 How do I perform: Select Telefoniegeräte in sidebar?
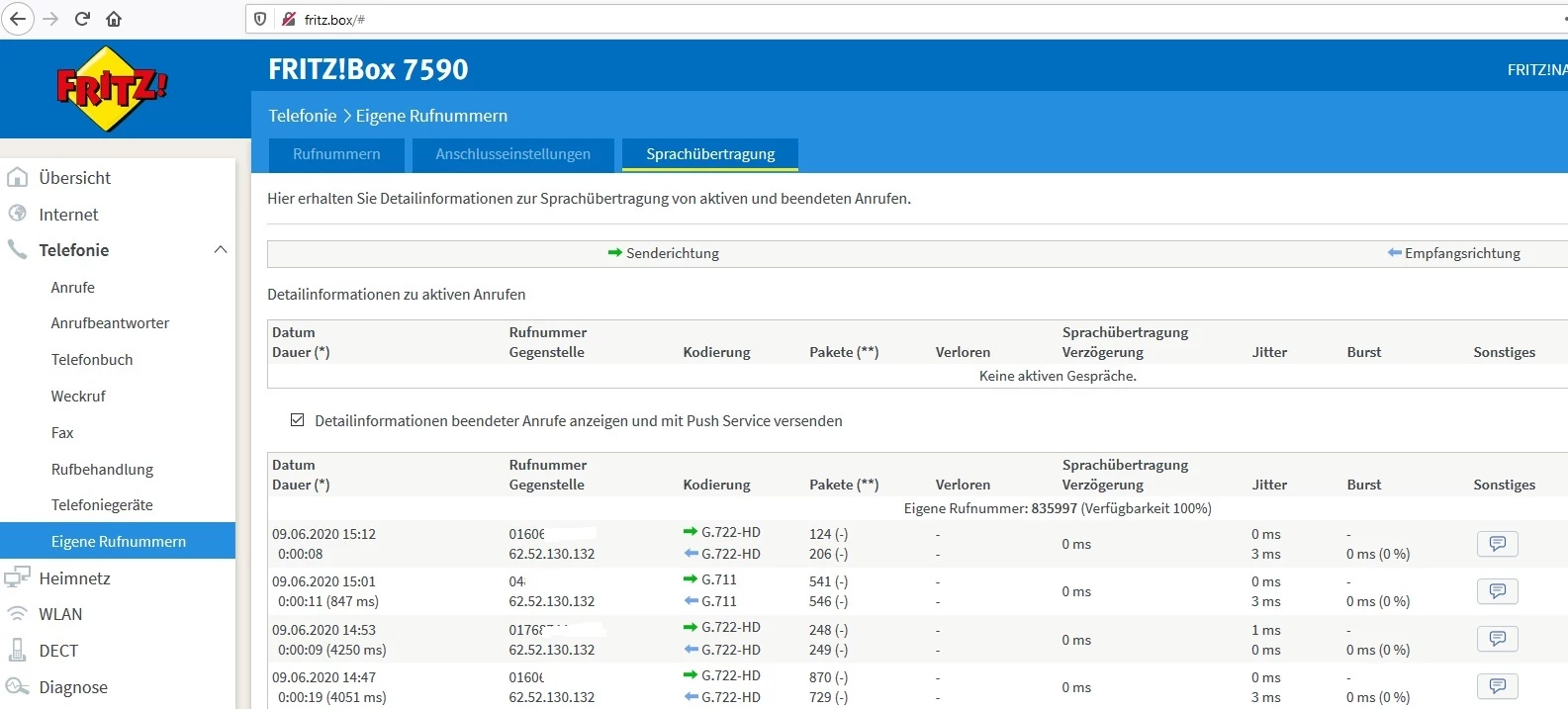coord(102,505)
